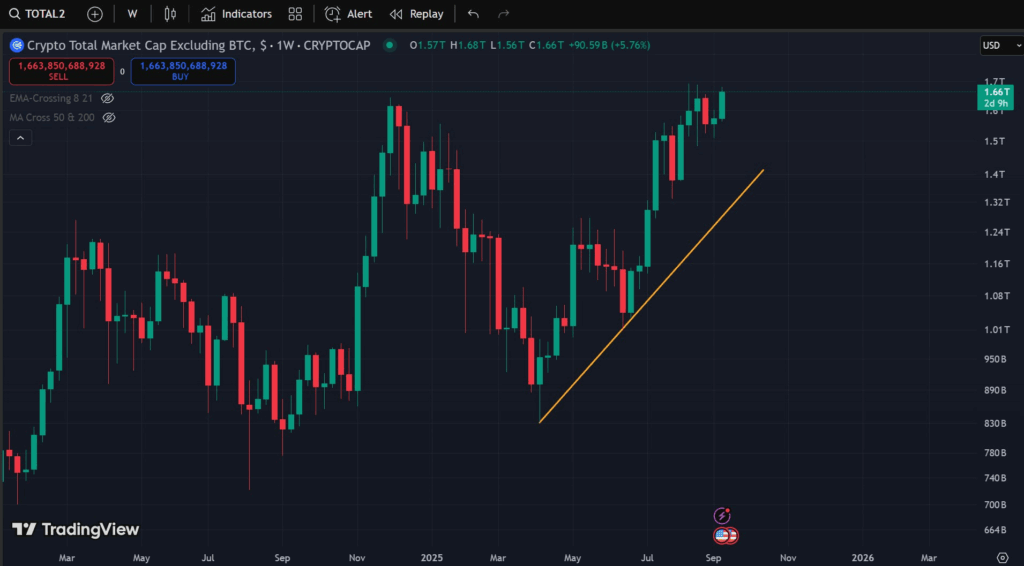
Task: Click the CRYPTOCAP symbol logo icon
Action: [x=16, y=45]
